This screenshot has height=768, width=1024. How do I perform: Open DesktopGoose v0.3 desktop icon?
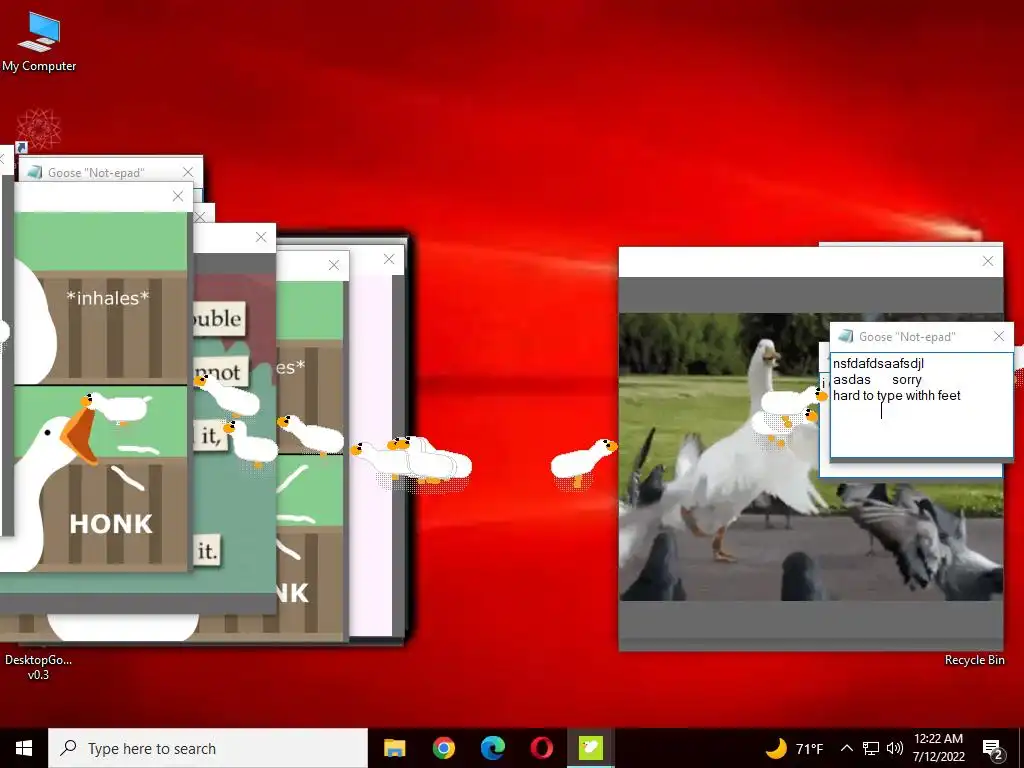pos(38,667)
